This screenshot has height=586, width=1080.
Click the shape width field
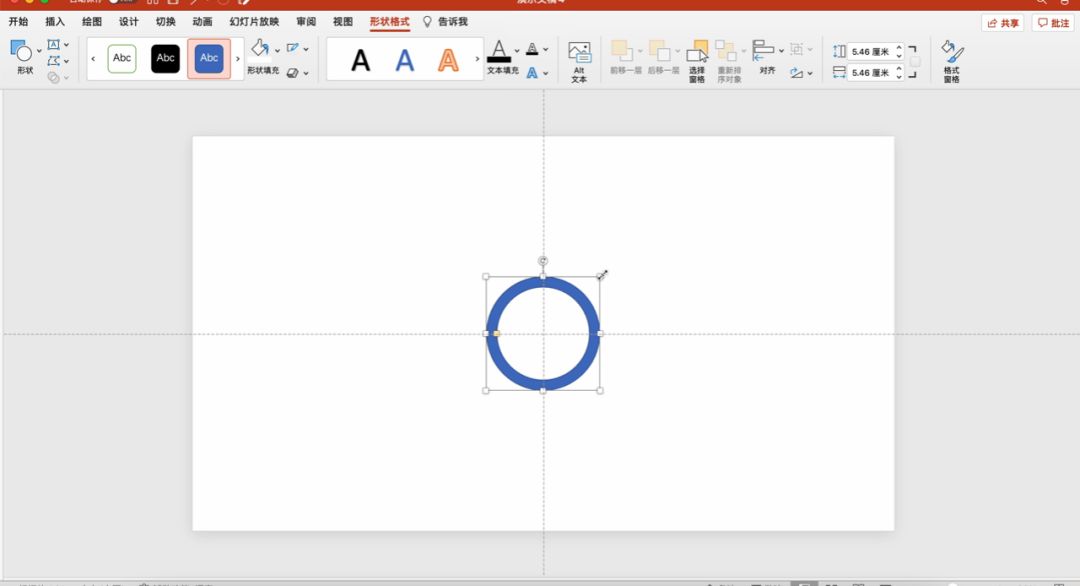pos(871,72)
